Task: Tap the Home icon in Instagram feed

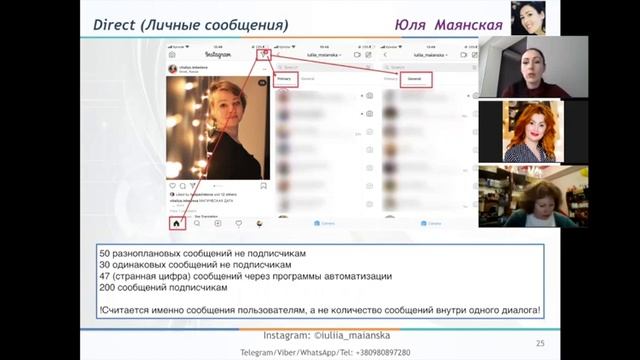Action: pos(176,223)
